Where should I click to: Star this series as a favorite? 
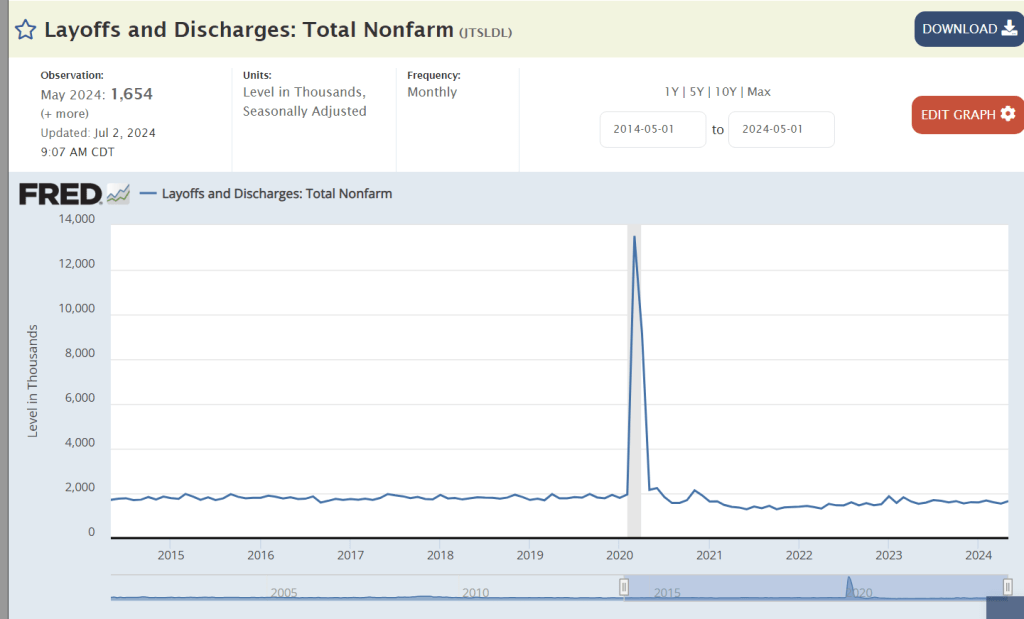tap(25, 30)
